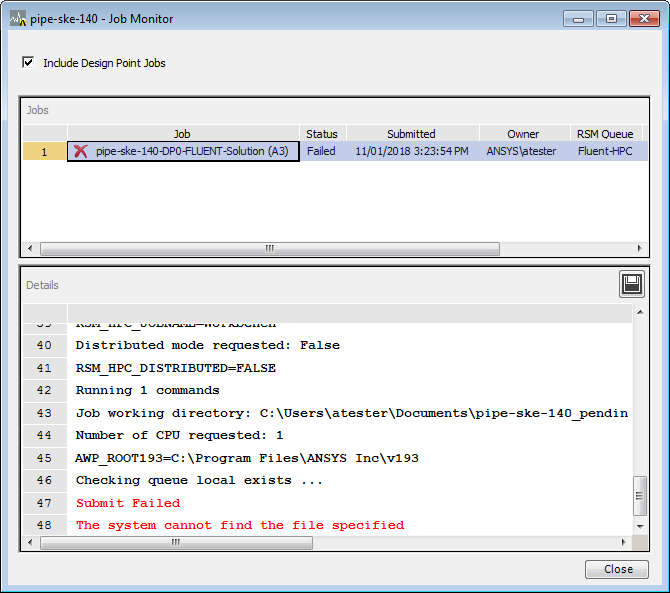Click log row number 44
Image resolution: width=670 pixels, height=593 pixels.
point(44,435)
